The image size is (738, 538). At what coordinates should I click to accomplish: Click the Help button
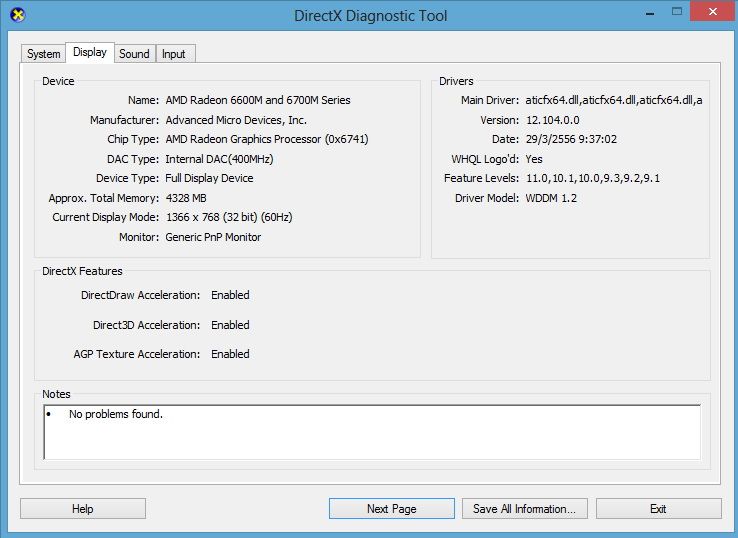point(83,508)
